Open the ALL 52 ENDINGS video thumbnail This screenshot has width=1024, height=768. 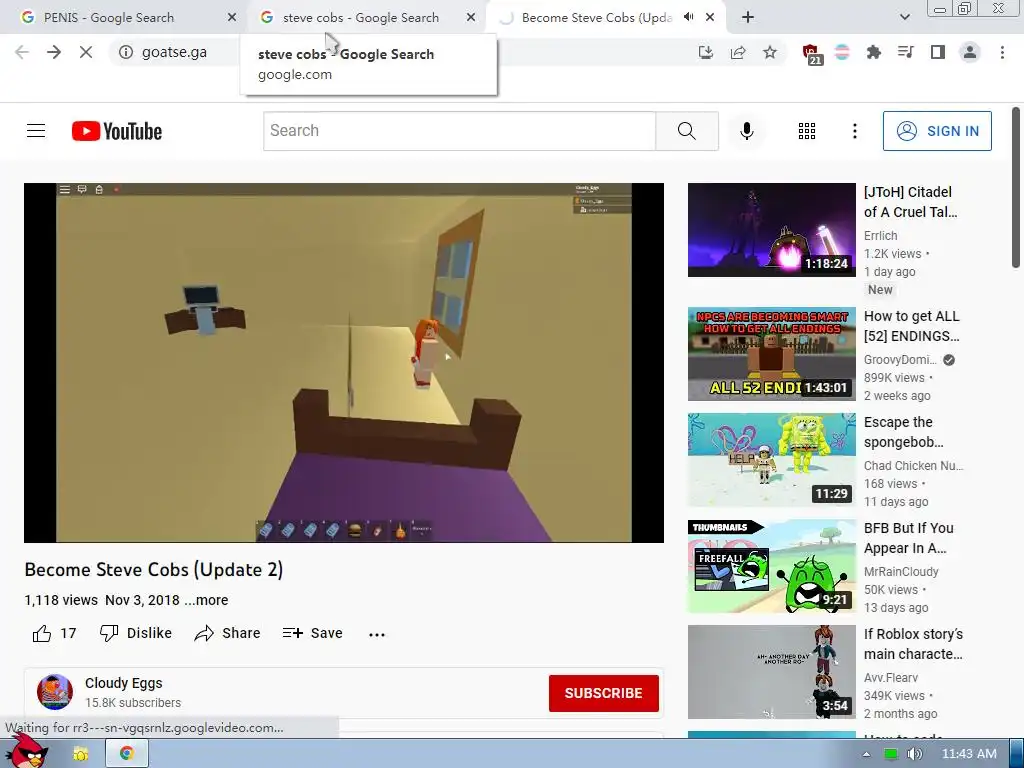pos(771,354)
